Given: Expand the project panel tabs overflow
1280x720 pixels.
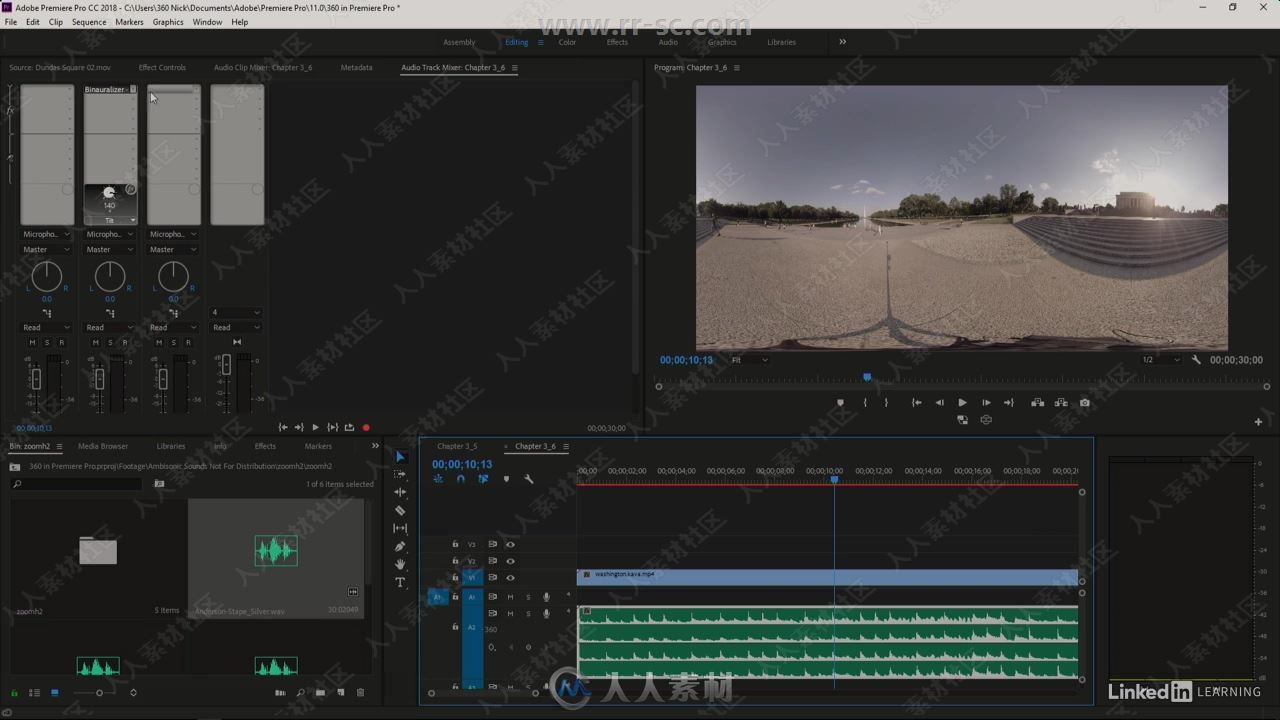Looking at the screenshot, I should pyautogui.click(x=375, y=446).
